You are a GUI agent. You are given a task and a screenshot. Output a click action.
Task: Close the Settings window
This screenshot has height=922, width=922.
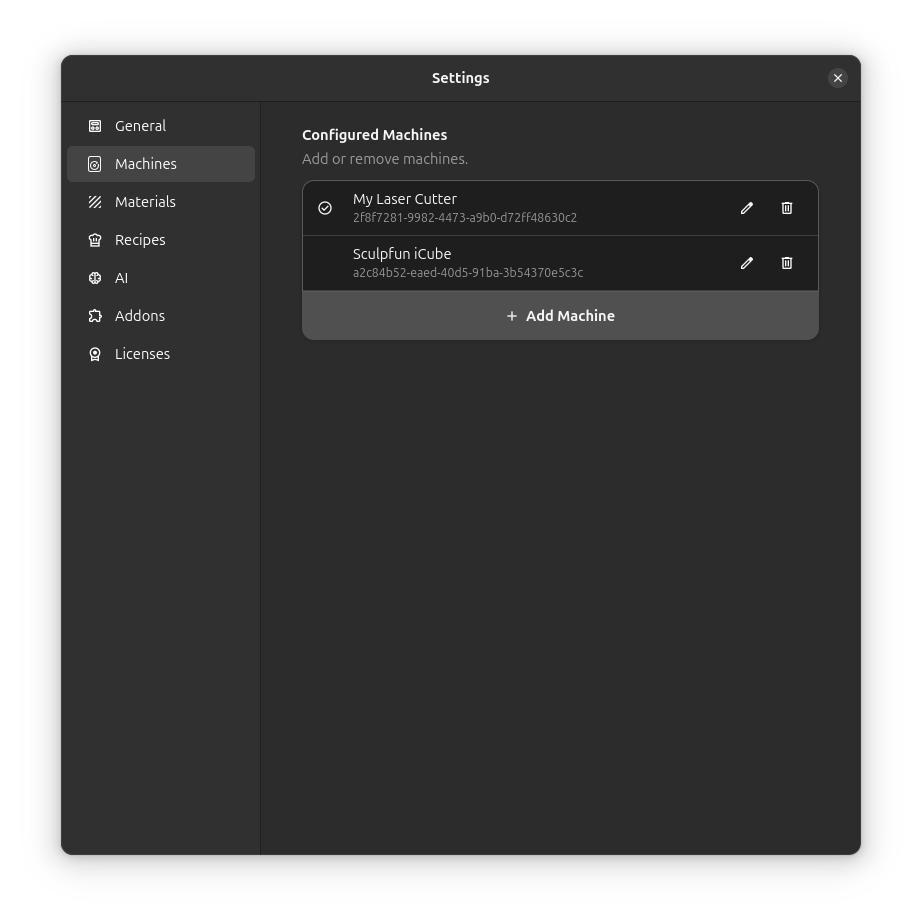838,78
